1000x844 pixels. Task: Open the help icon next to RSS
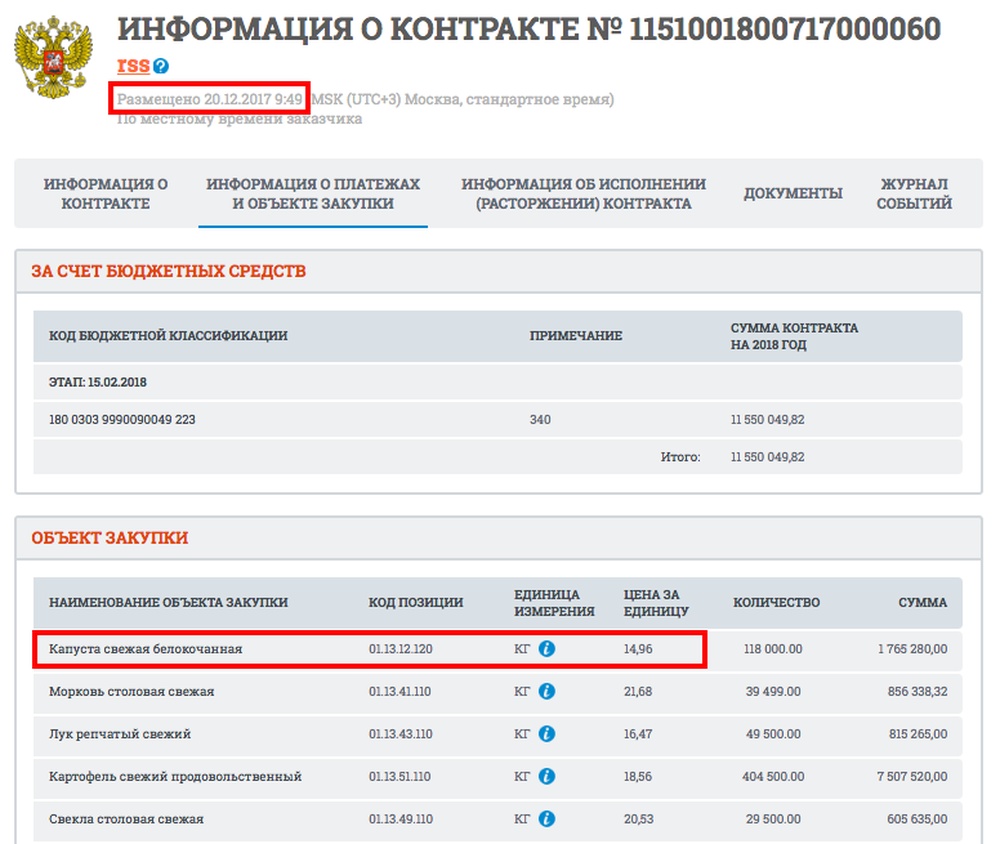(x=161, y=67)
